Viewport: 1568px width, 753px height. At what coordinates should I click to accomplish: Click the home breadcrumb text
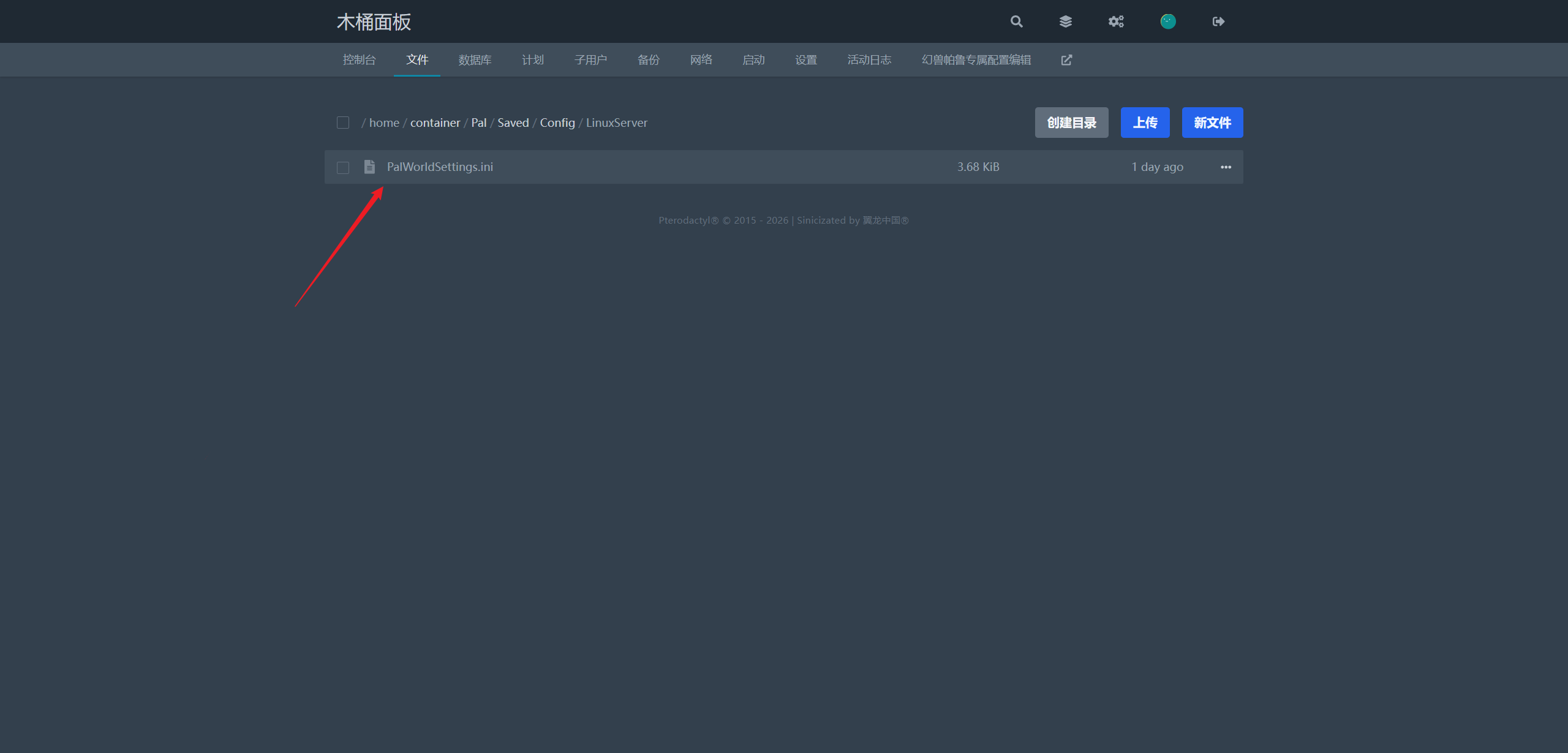click(384, 123)
